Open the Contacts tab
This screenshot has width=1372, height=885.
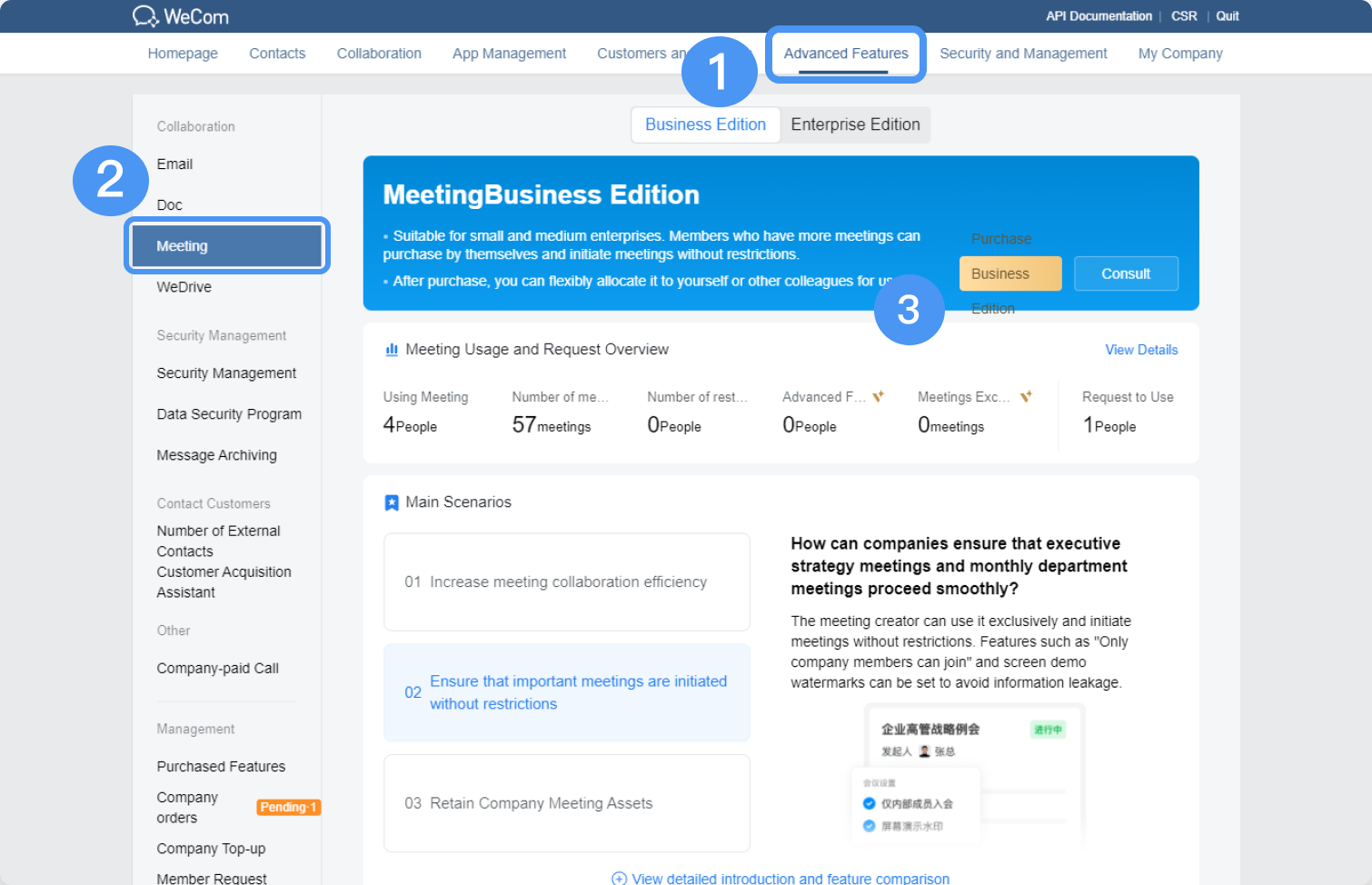pyautogui.click(x=277, y=54)
